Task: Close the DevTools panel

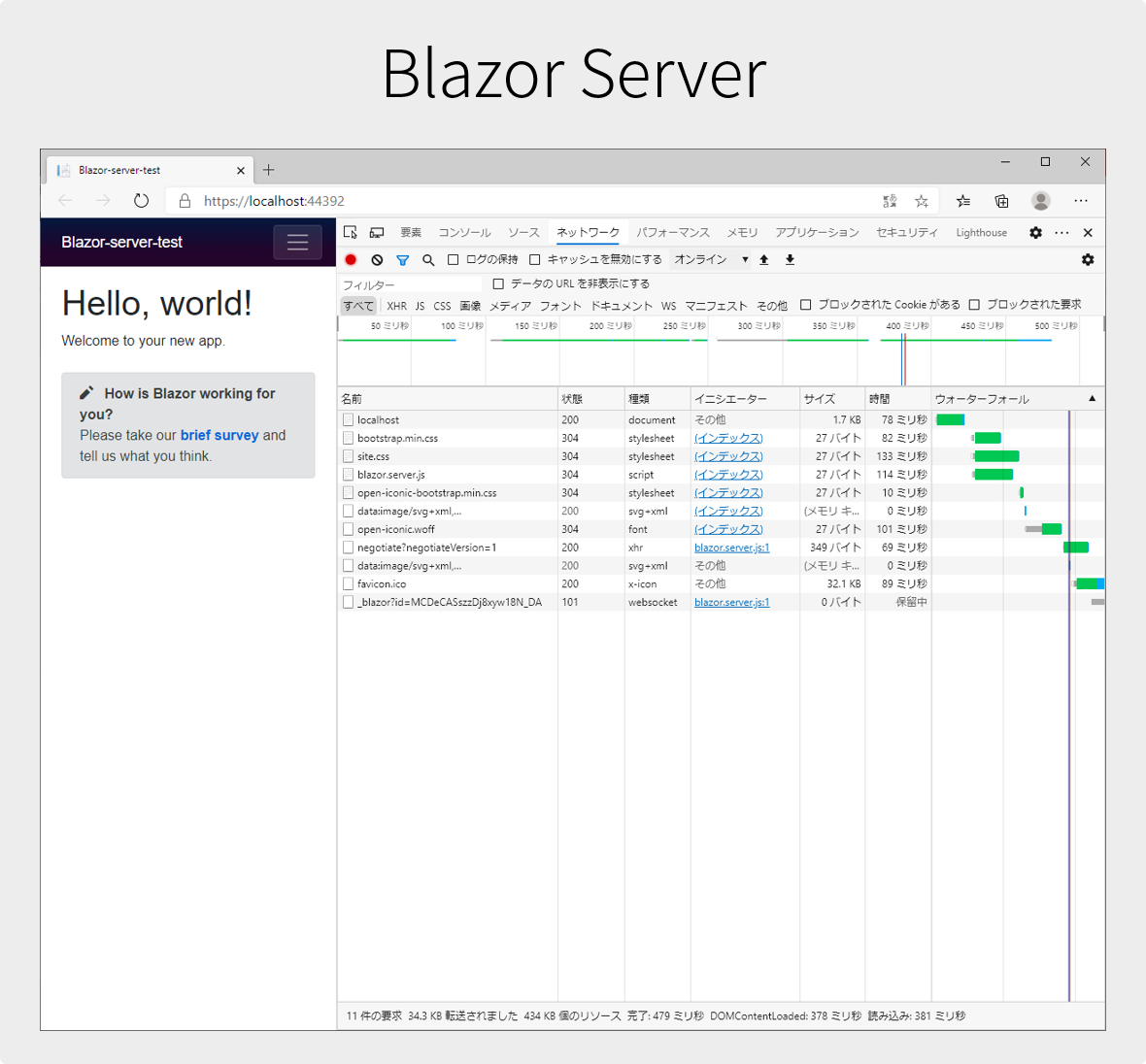Action: coord(1088,232)
